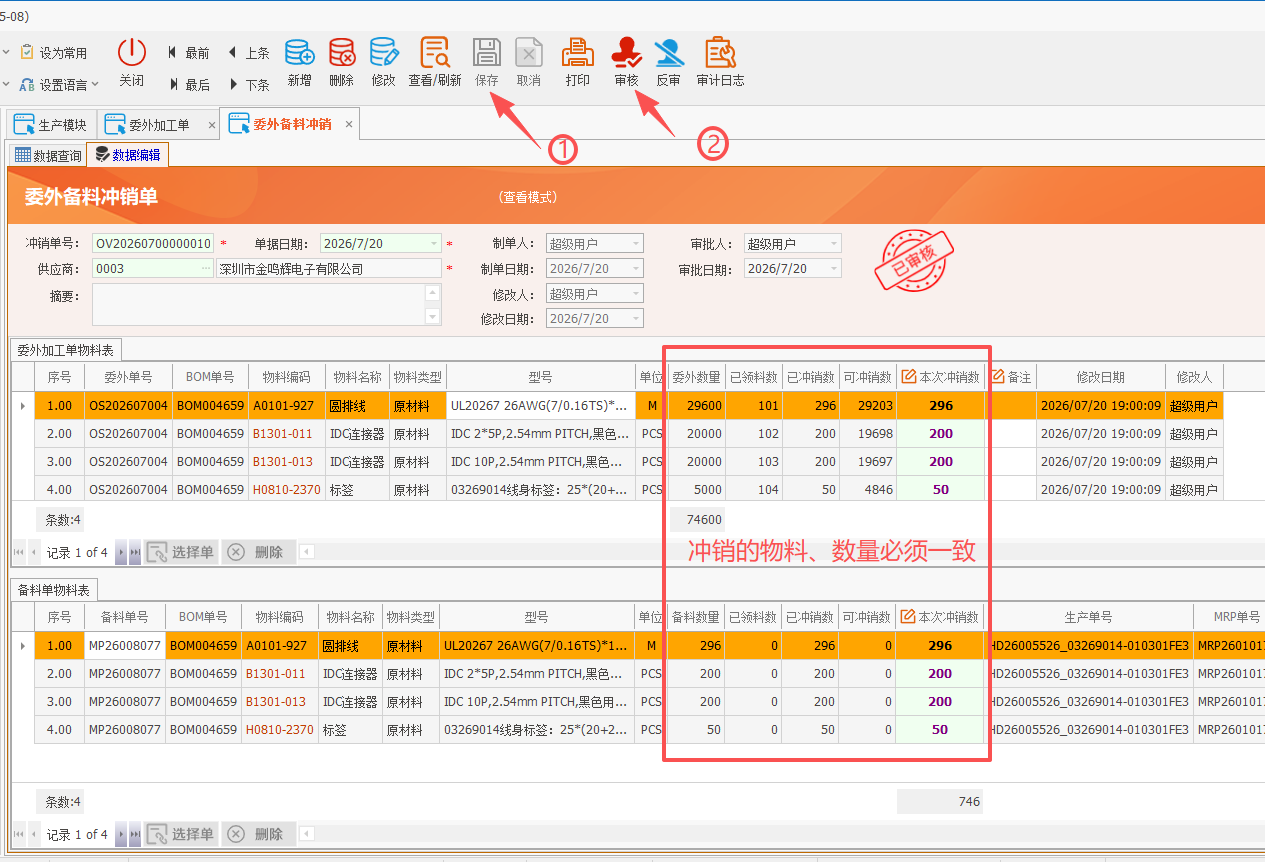
Task: Click the upper table 备注 column header
Action: tap(1011, 377)
